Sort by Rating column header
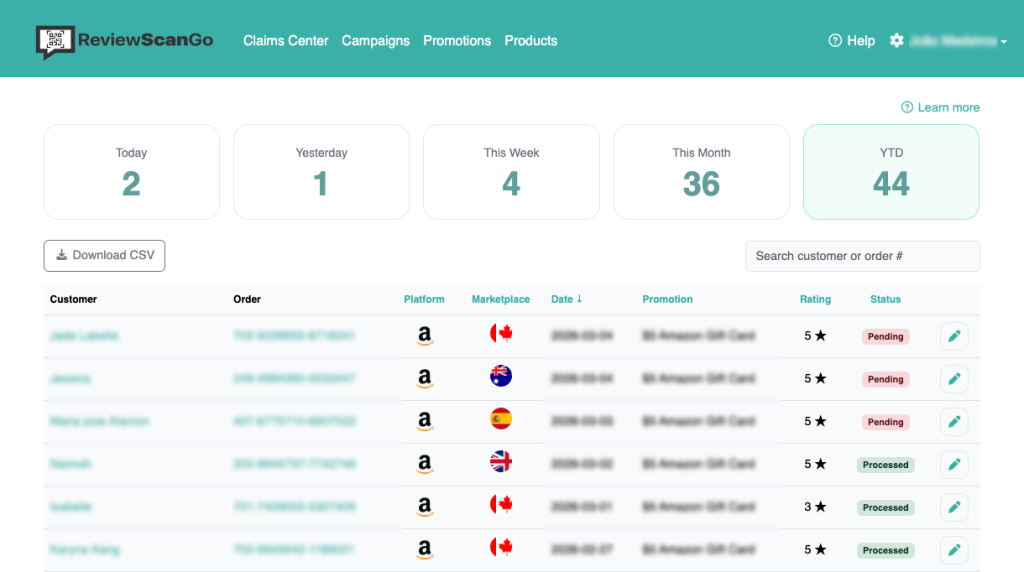This screenshot has height=572, width=1024. tap(815, 299)
